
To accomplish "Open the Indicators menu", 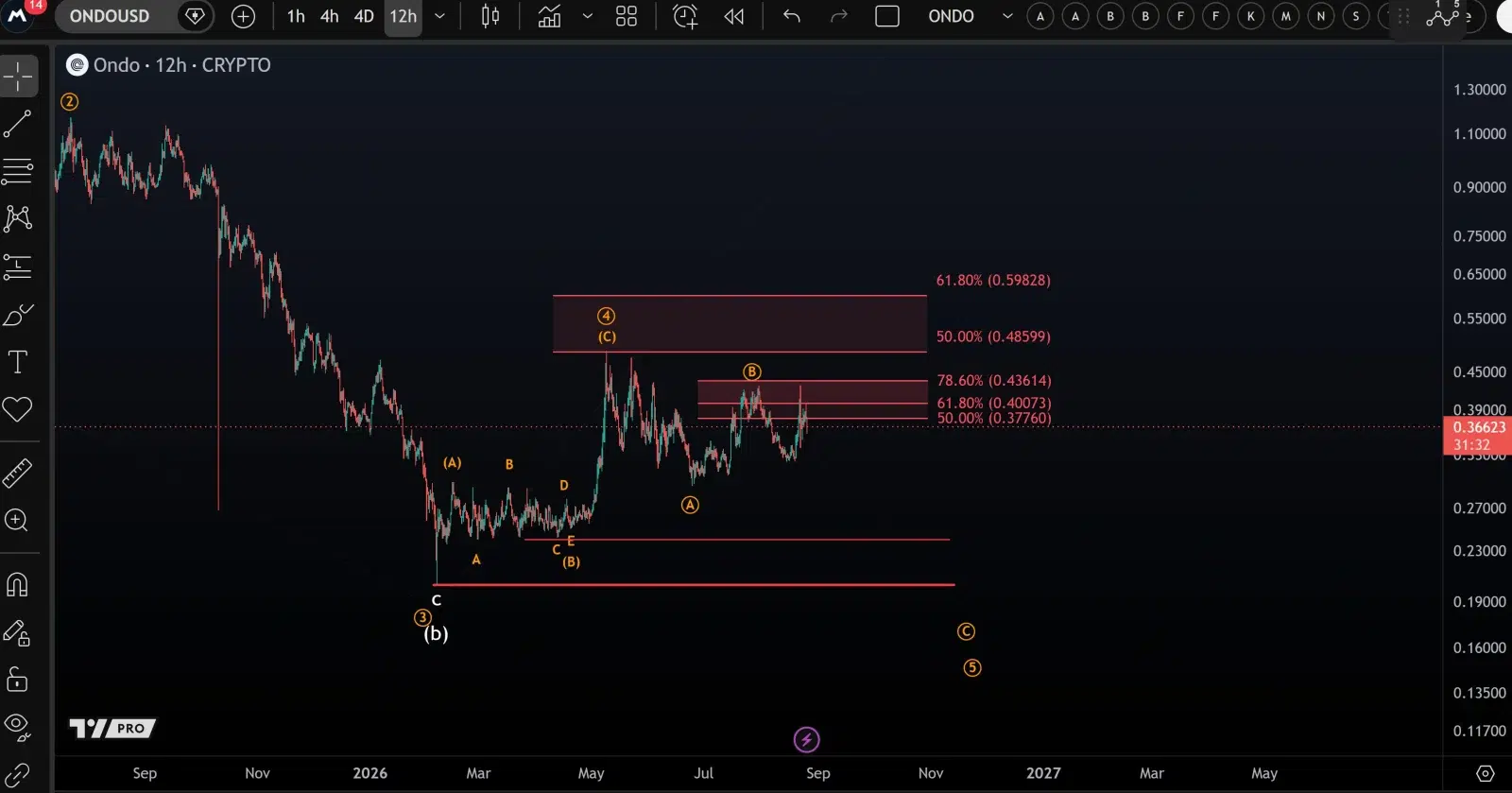I will 549,16.
